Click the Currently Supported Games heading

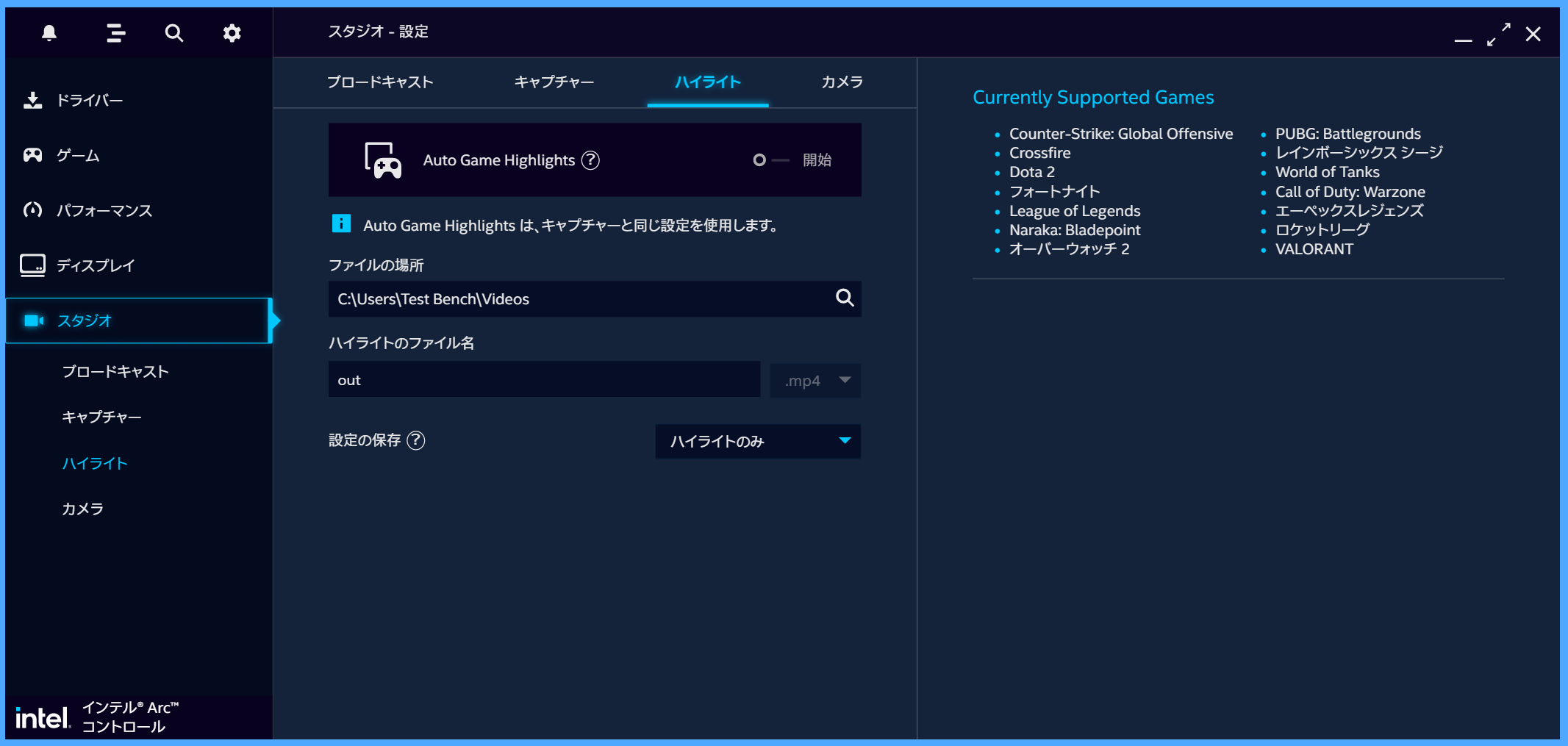(x=1093, y=98)
